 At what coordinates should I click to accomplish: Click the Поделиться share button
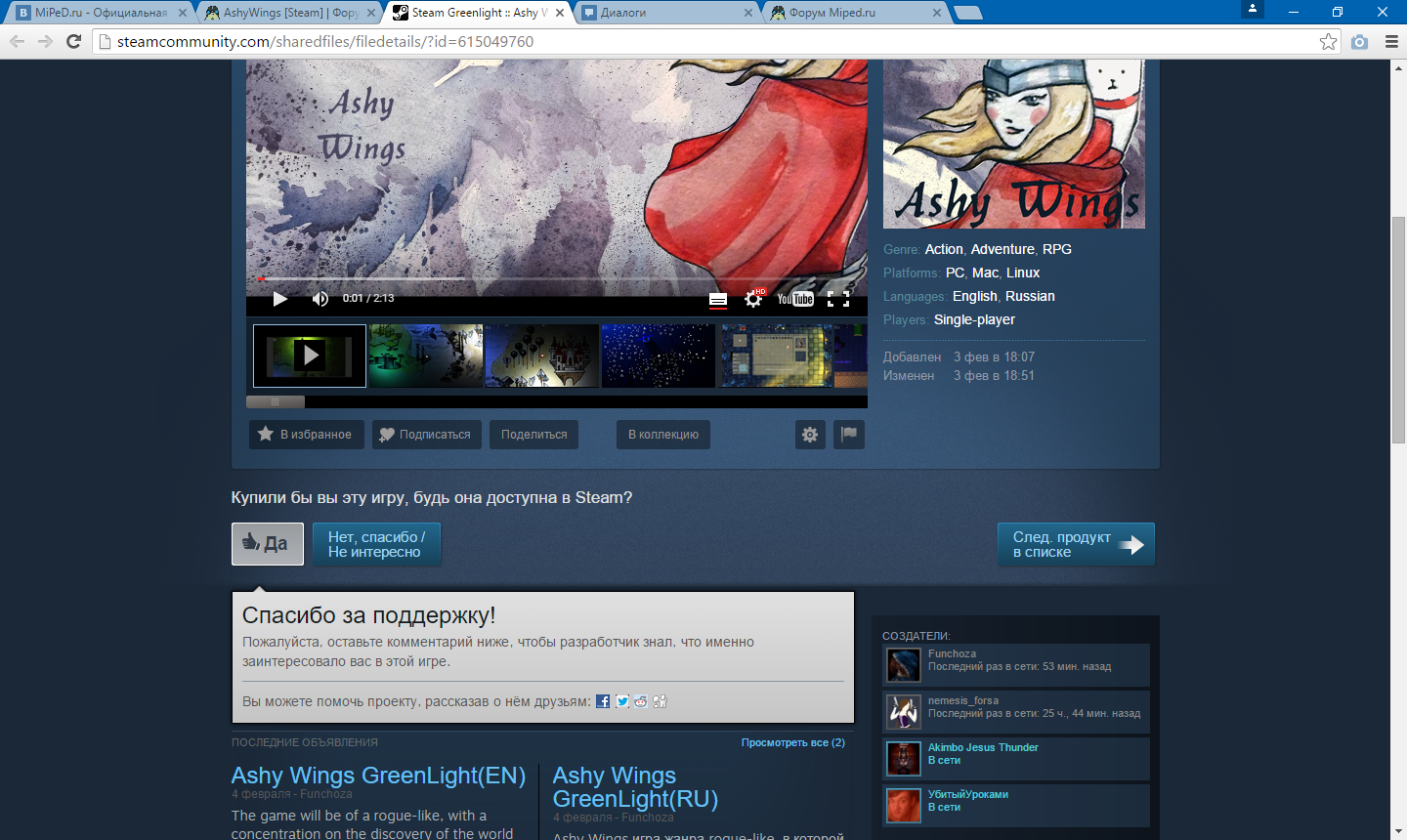pyautogui.click(x=533, y=435)
